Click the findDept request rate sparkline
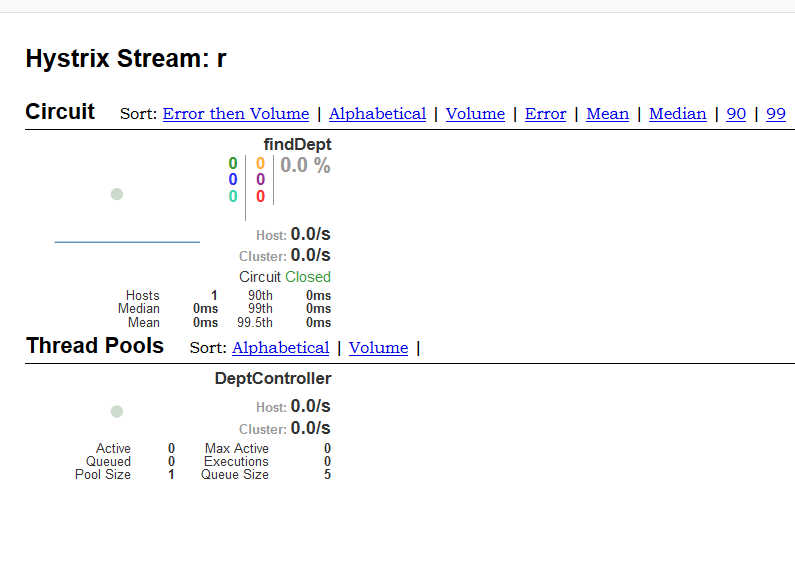 [127, 242]
